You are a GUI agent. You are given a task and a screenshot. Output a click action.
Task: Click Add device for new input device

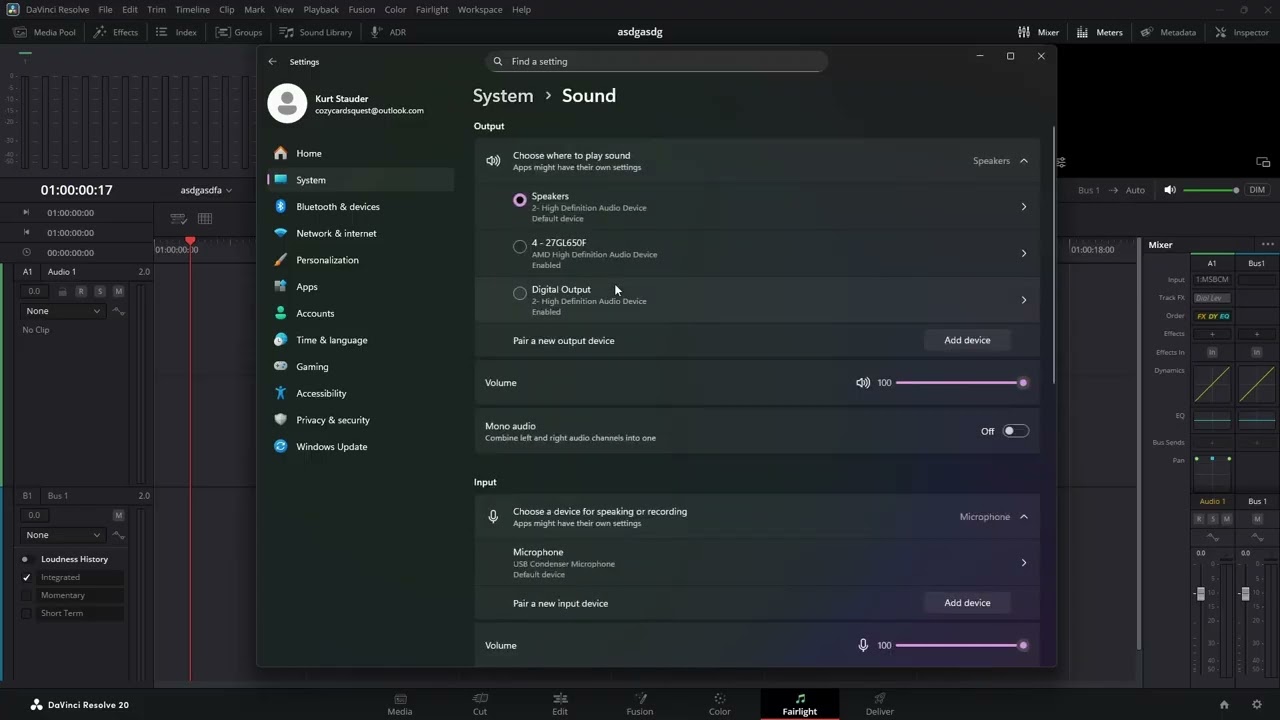click(x=967, y=603)
